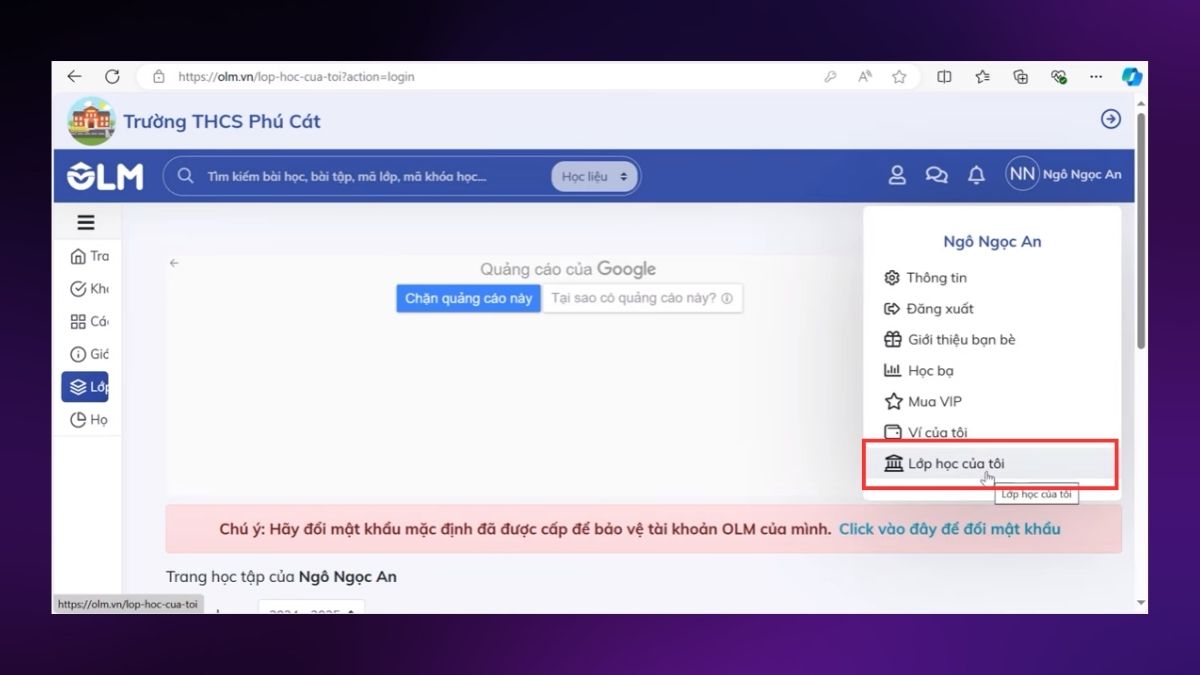Open the Collections icon in browser toolbar
Screen dimensions: 1200x675
[x=1021, y=76]
